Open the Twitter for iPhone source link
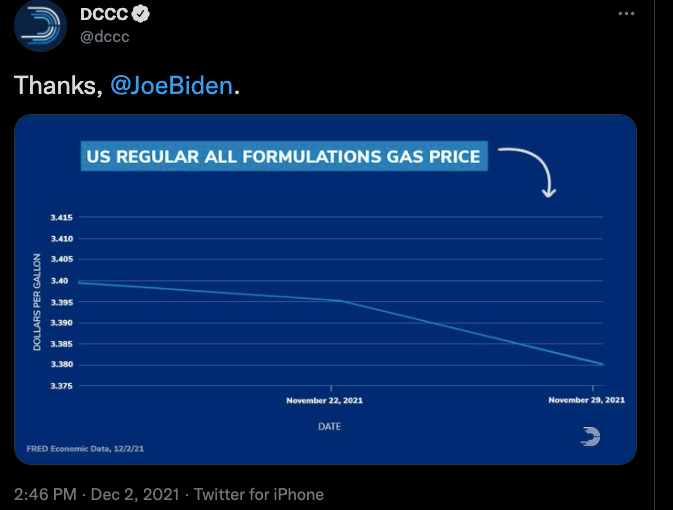The height and width of the screenshot is (510, 673). pos(258,494)
